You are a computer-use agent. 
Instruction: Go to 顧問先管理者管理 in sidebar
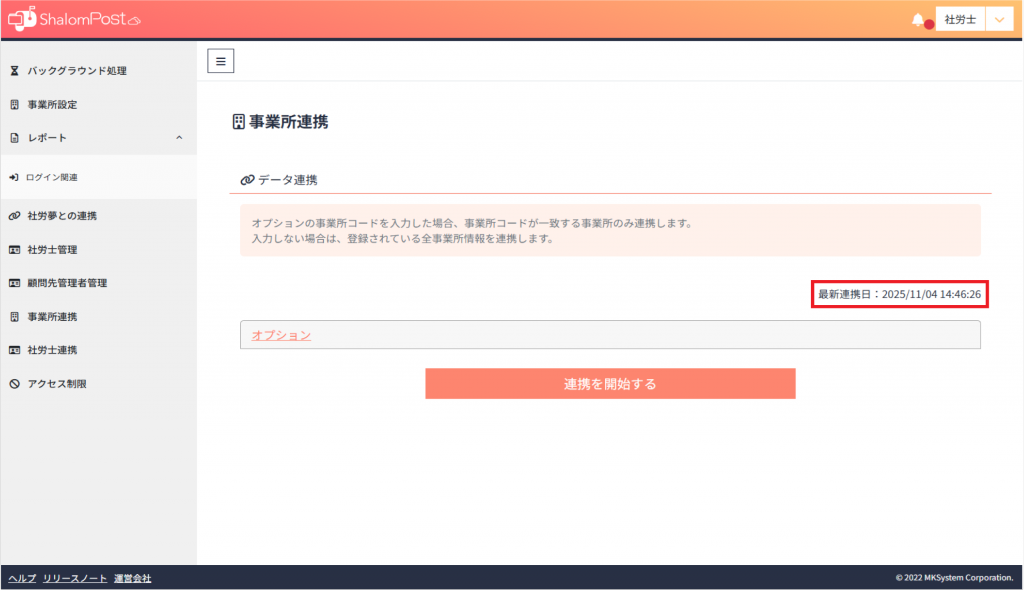[x=67, y=283]
